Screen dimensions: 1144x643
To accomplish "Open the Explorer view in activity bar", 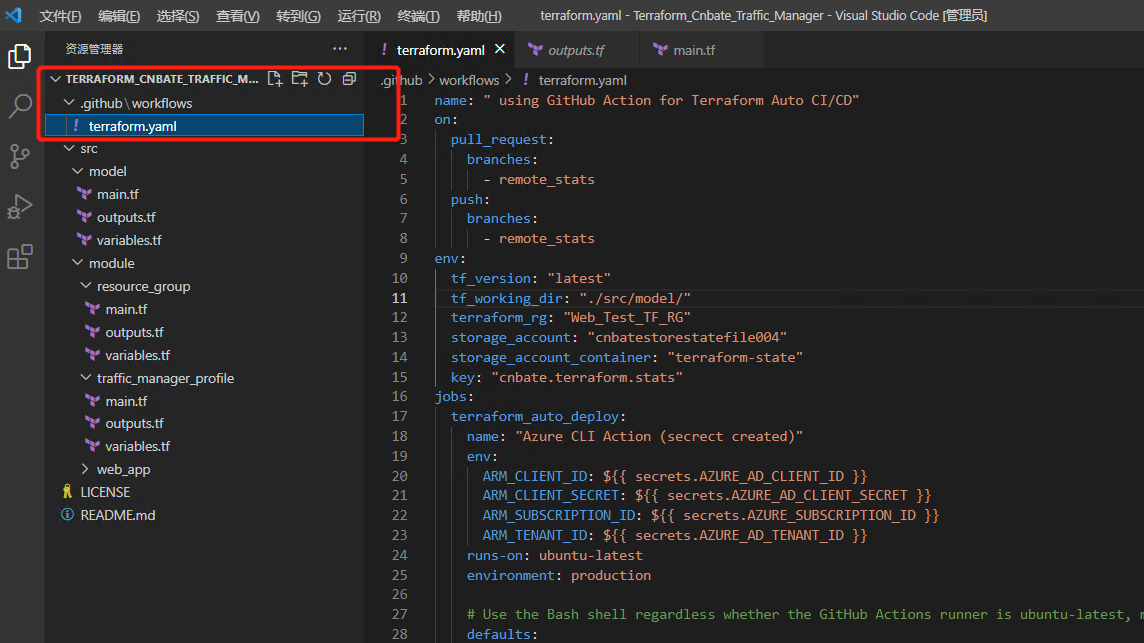I will tap(20, 56).
